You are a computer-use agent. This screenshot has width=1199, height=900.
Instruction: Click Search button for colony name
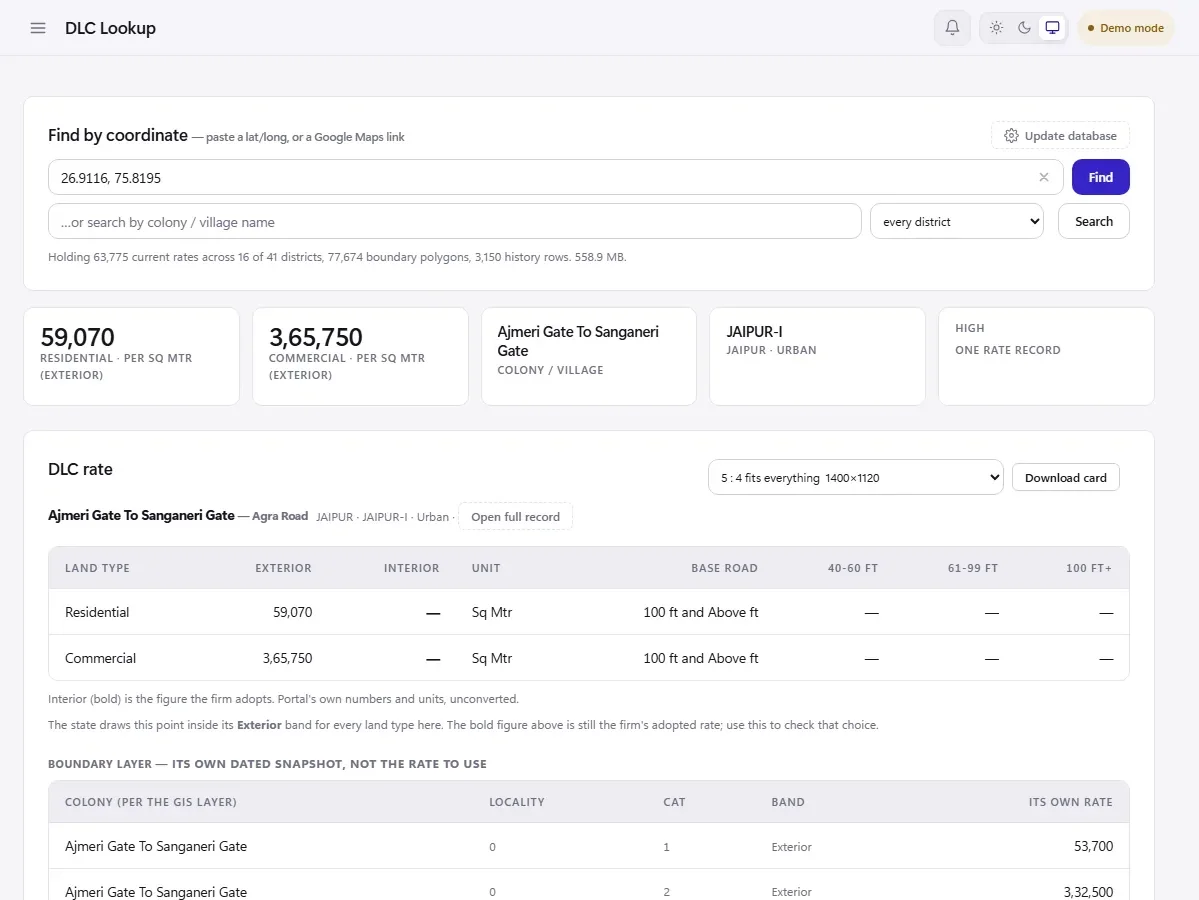pyautogui.click(x=1093, y=221)
